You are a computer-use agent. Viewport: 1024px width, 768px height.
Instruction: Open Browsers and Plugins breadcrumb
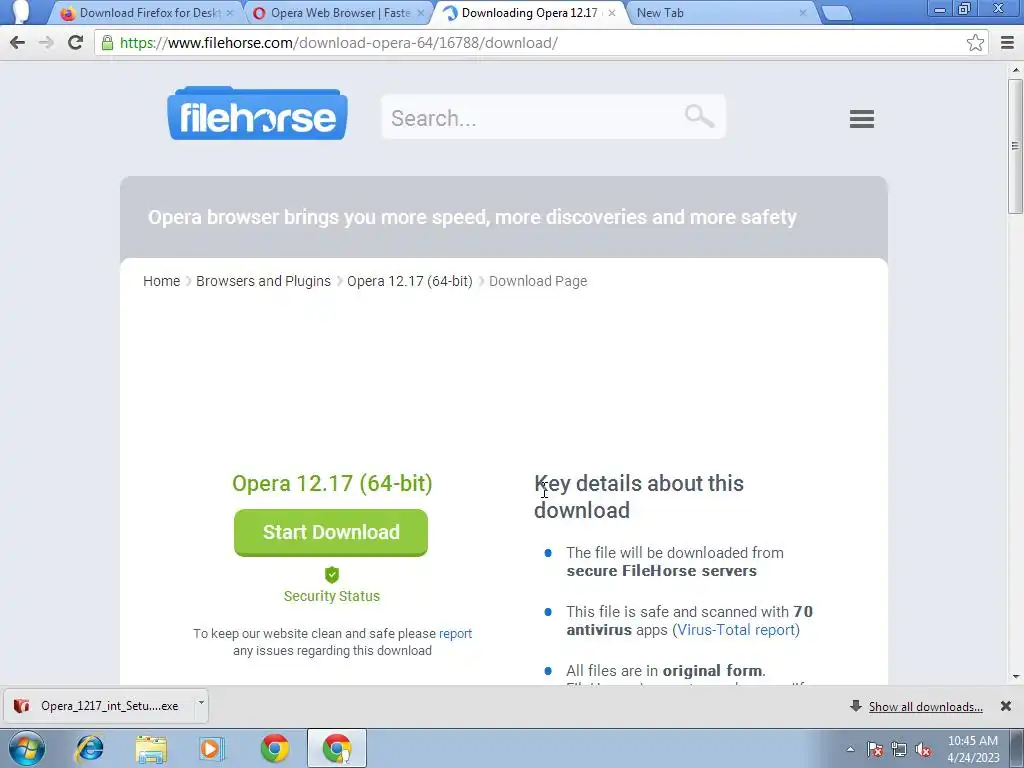click(x=263, y=281)
